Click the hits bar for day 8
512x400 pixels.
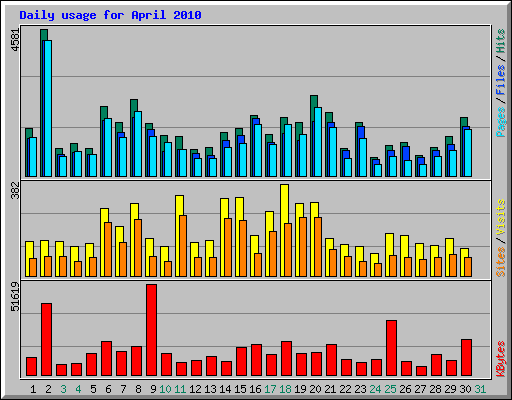click(133, 138)
